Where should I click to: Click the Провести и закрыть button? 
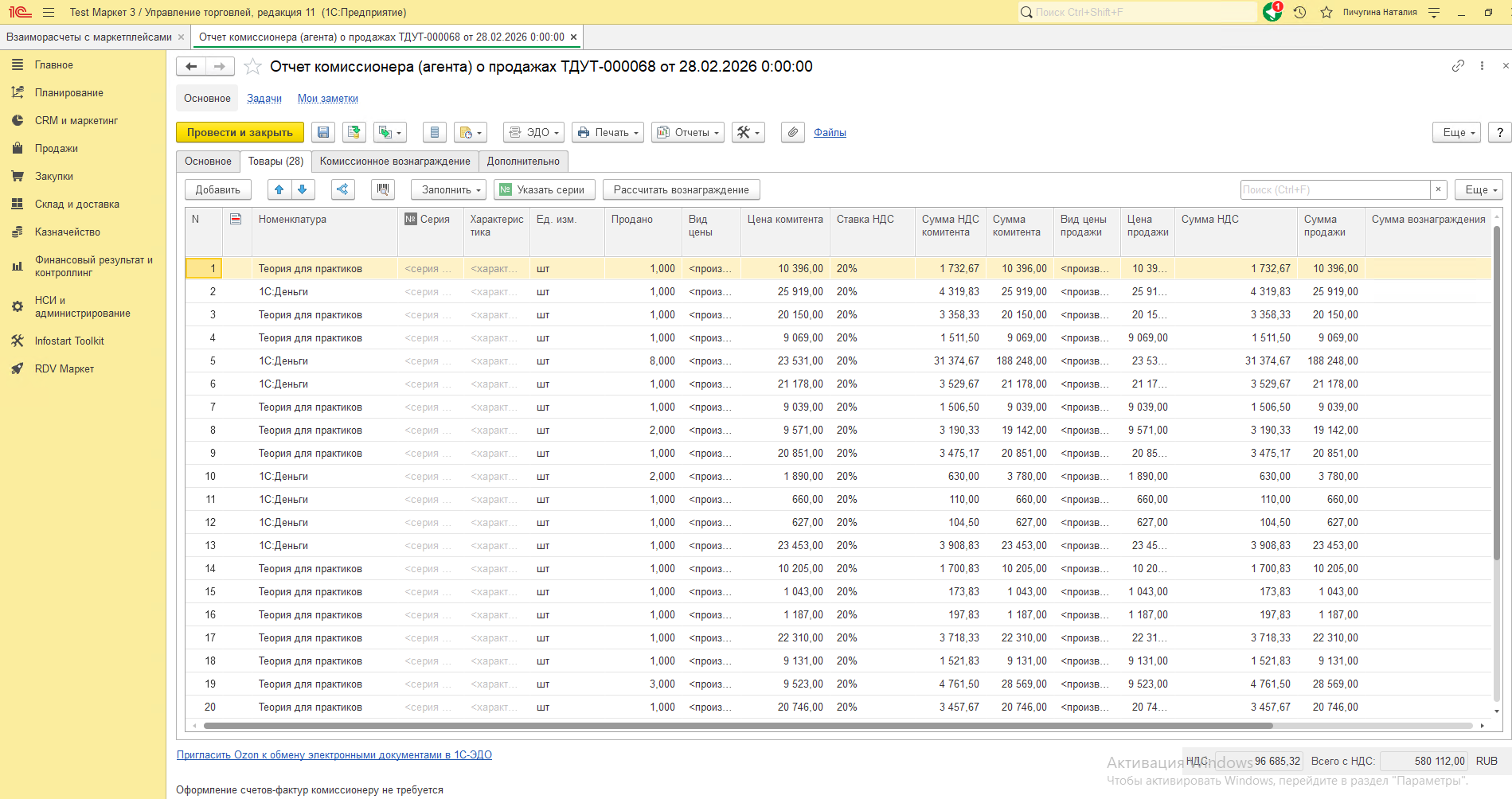pyautogui.click(x=240, y=133)
